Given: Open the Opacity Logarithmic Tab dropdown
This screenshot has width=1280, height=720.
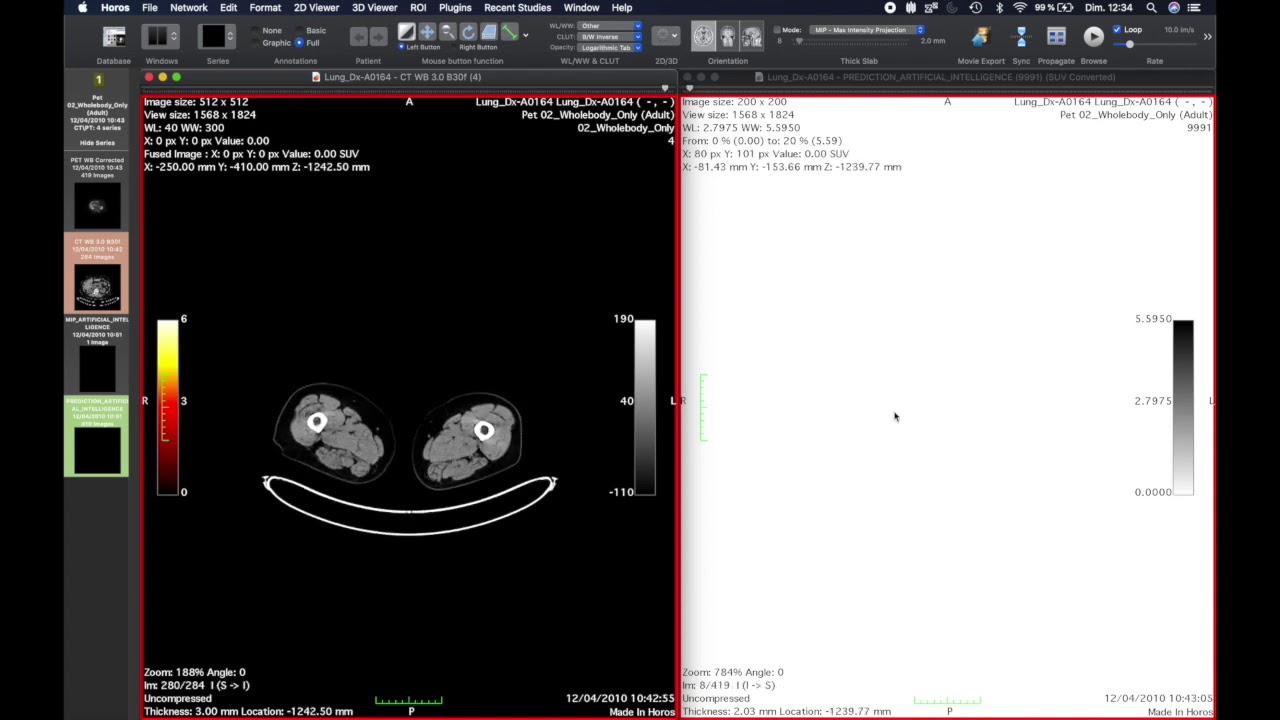Looking at the screenshot, I should [x=610, y=48].
